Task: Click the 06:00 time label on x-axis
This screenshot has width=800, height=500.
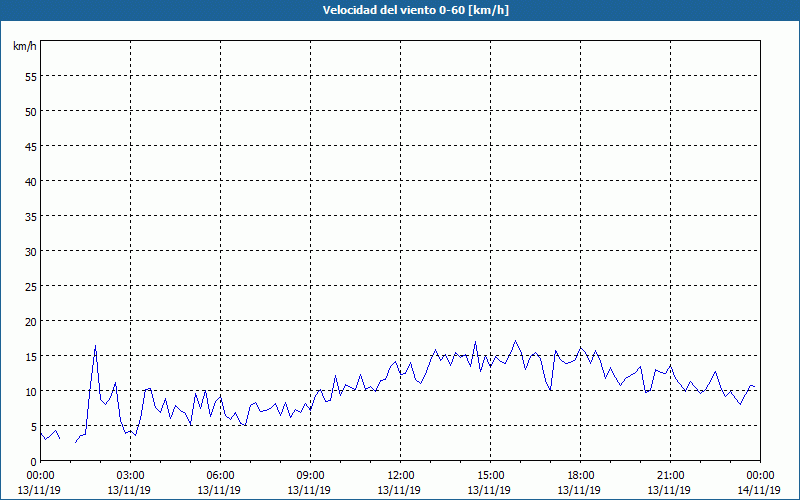Action: pyautogui.click(x=220, y=476)
